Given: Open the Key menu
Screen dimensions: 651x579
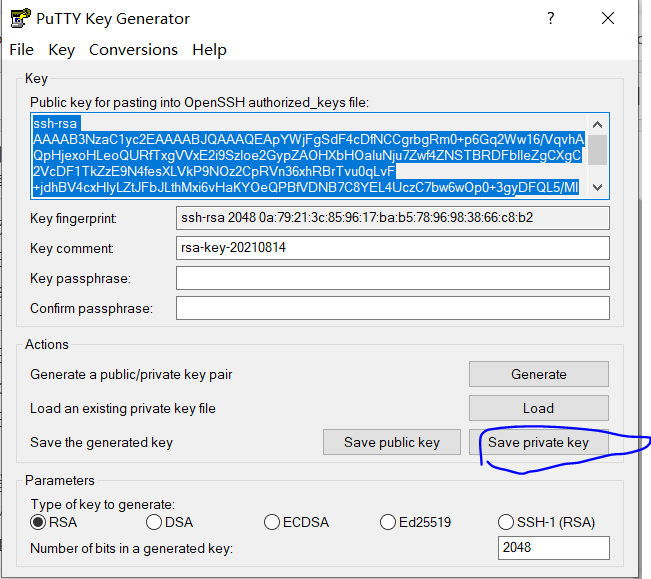Looking at the screenshot, I should pyautogui.click(x=61, y=50).
